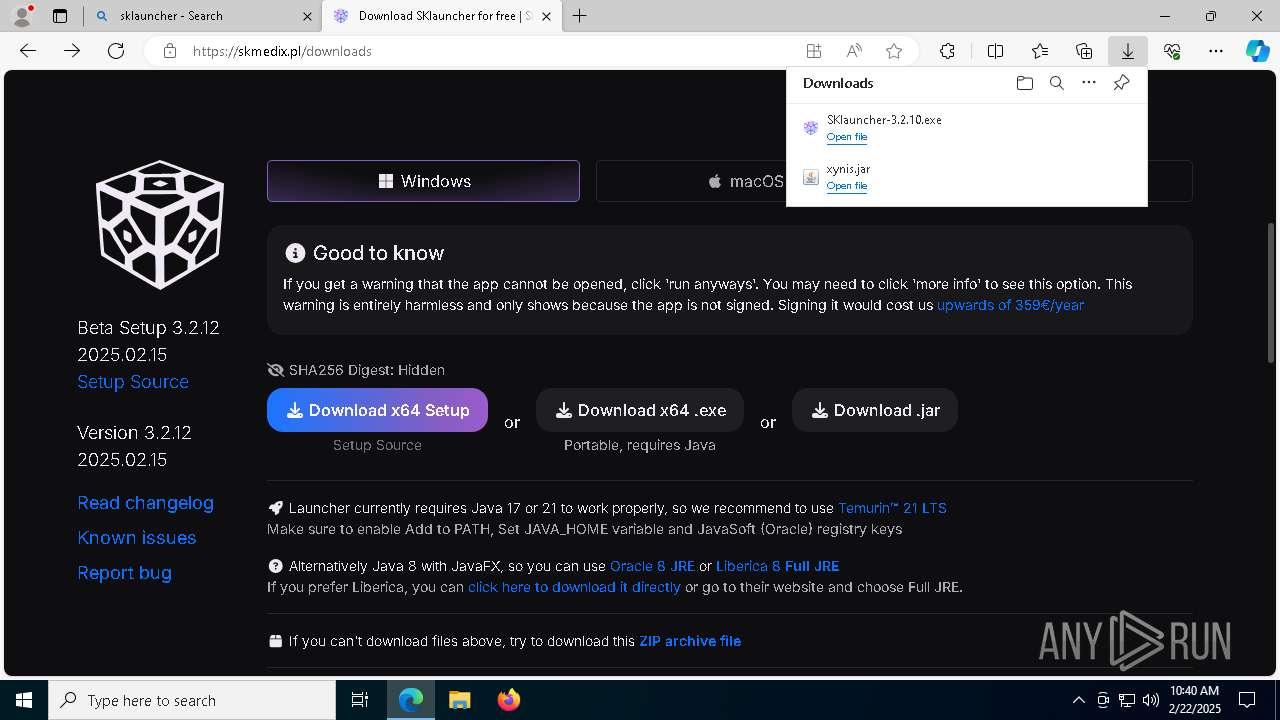This screenshot has width=1280, height=720.
Task: Open Report bug link
Action: pos(125,573)
